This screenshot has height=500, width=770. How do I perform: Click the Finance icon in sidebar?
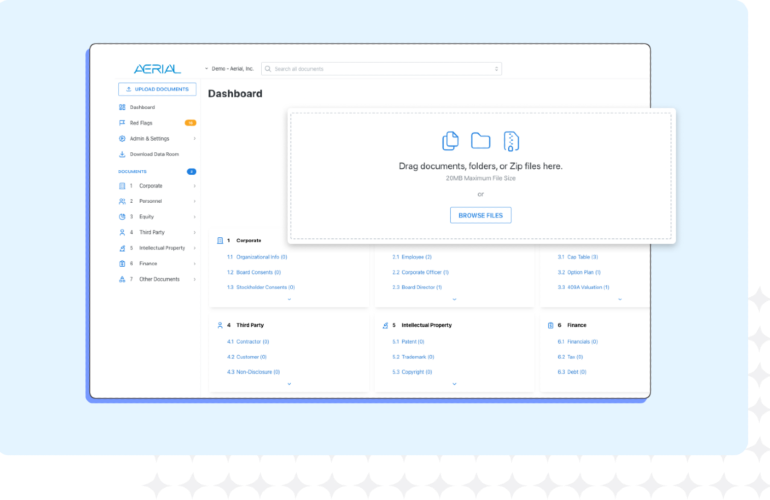122,264
